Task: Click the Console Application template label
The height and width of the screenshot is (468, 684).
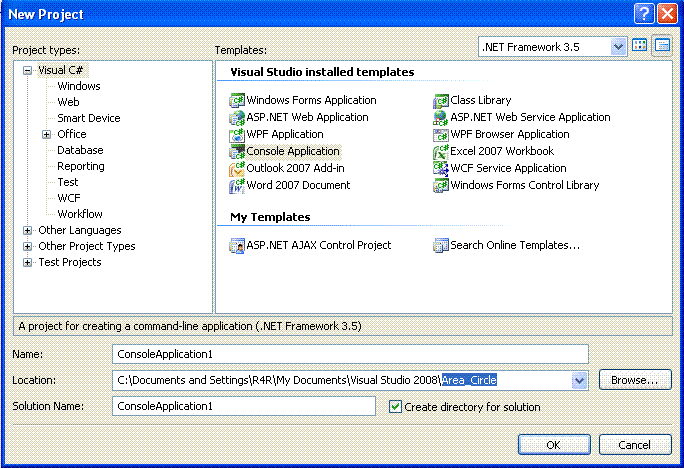Action: 293,151
